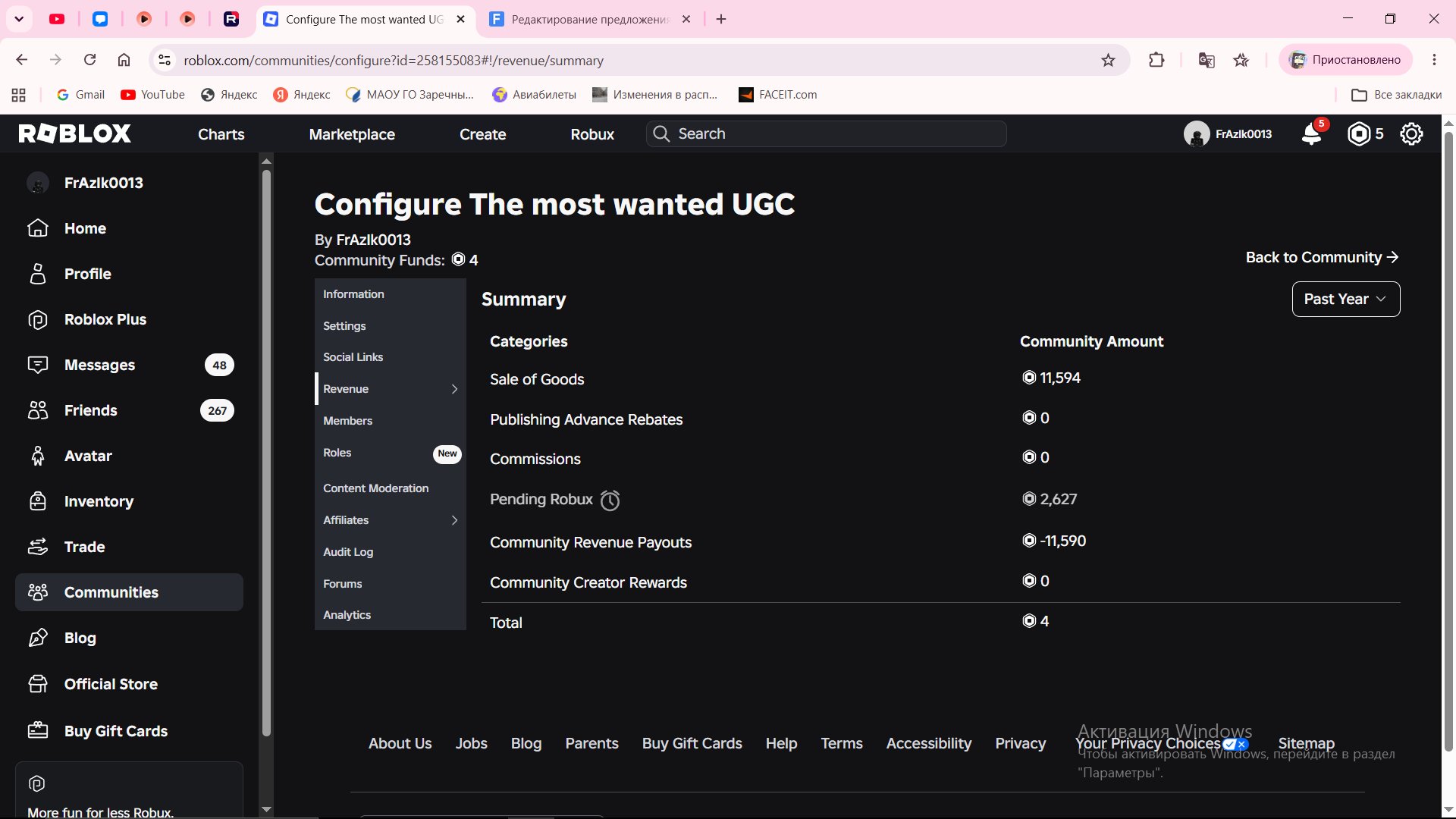The image size is (1456, 819).
Task: Open the Marketplace menu item
Action: click(x=352, y=134)
